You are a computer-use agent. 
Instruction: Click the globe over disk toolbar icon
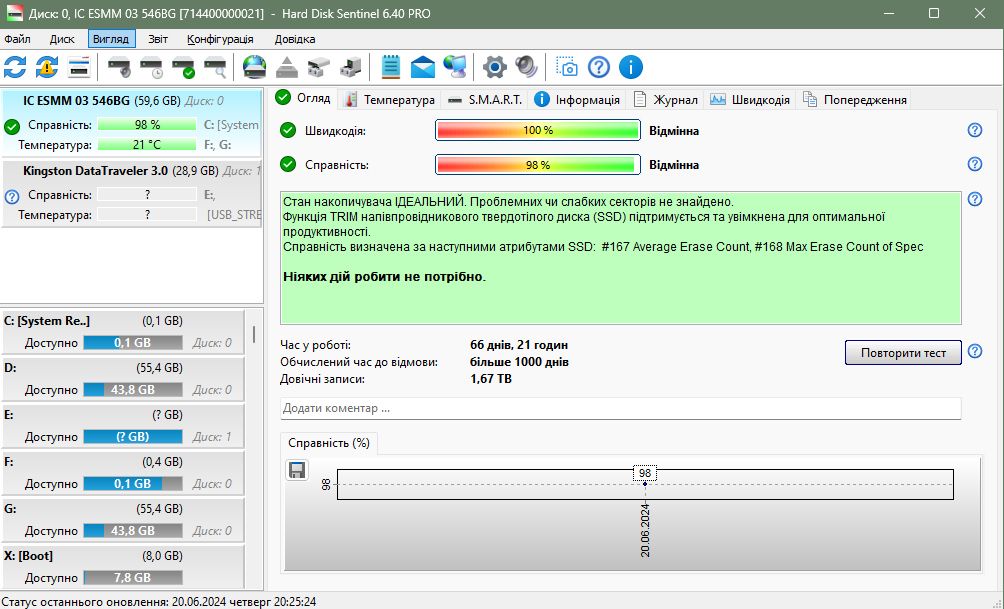(254, 67)
